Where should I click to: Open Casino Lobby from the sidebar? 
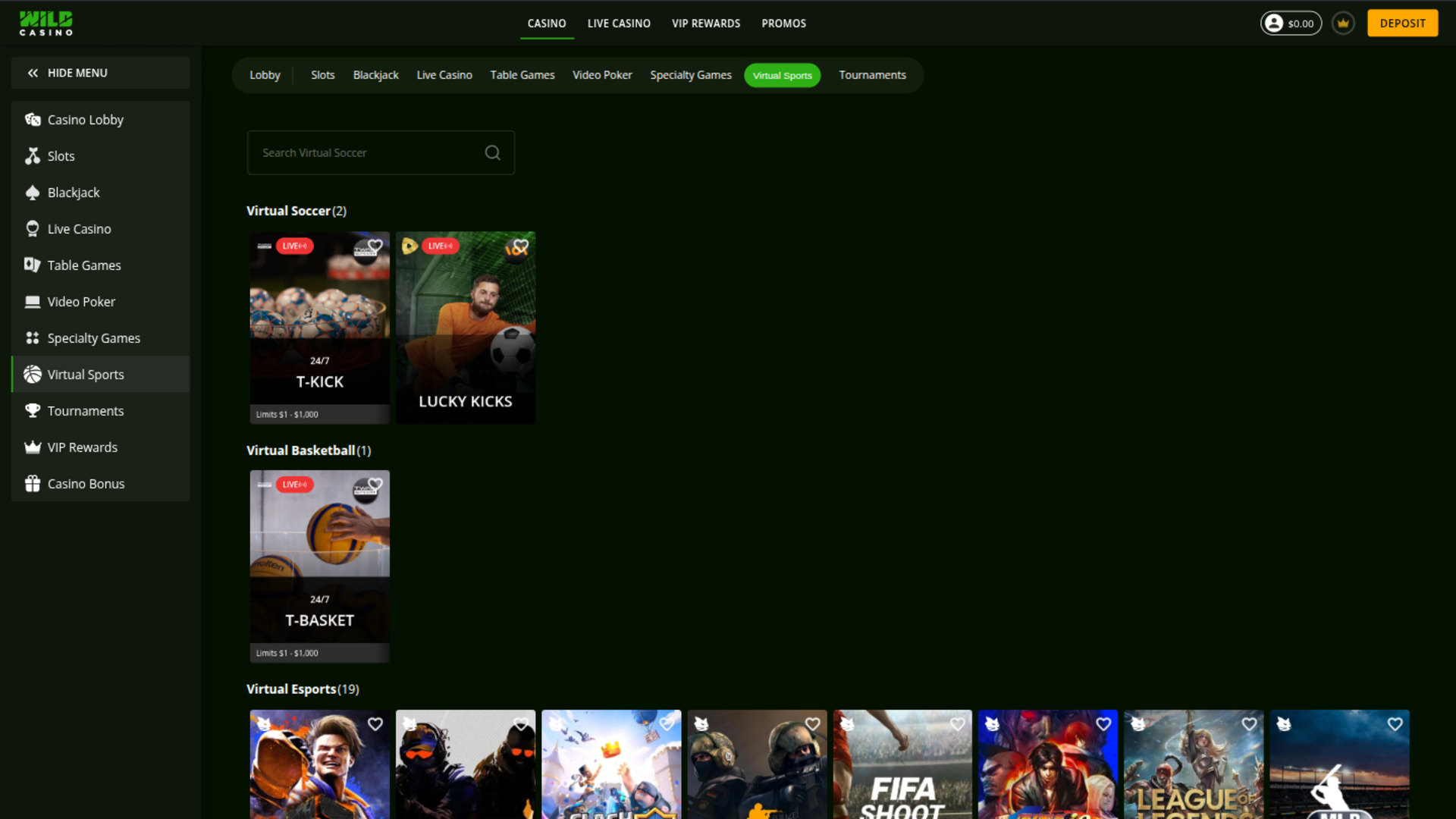coord(32,119)
